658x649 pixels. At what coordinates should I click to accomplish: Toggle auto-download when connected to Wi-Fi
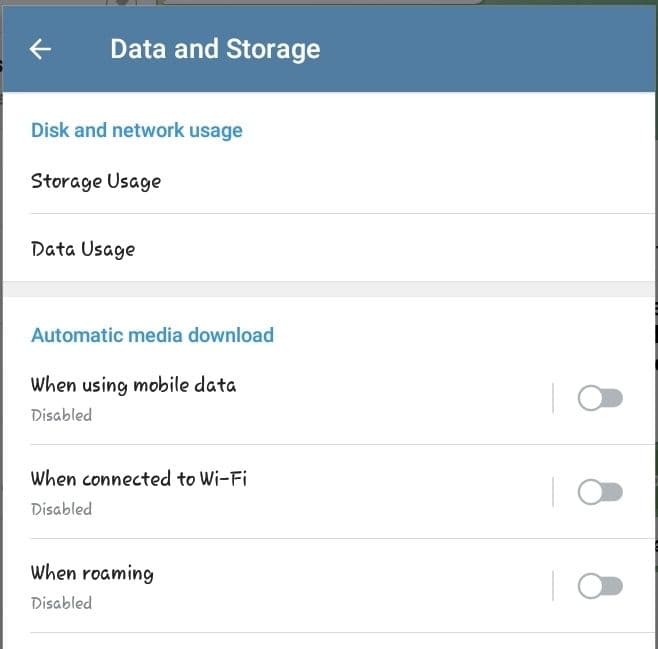[x=600, y=492]
